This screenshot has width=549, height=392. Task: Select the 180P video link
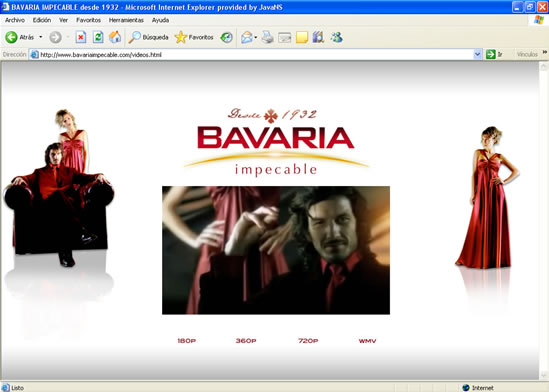coord(187,341)
